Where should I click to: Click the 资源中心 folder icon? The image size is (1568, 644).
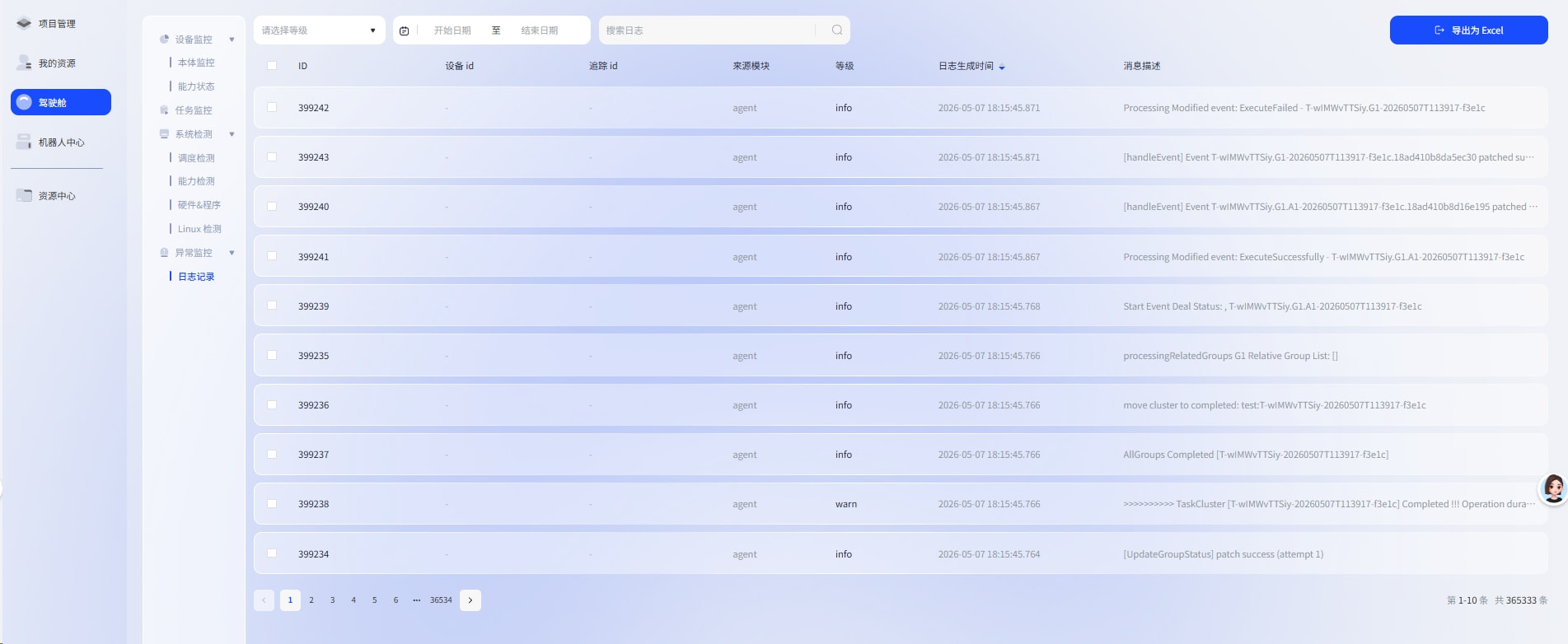24,195
